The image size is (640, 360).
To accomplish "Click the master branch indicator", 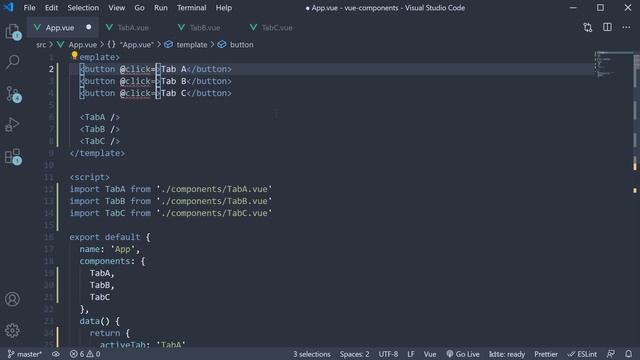I will pos(24,354).
